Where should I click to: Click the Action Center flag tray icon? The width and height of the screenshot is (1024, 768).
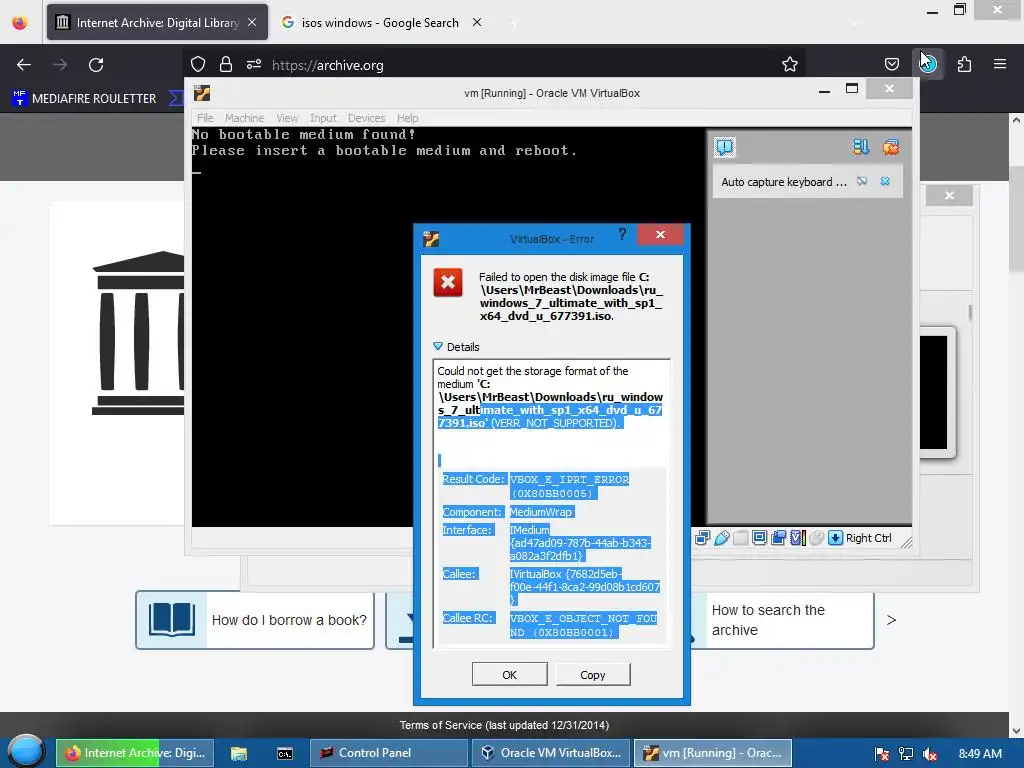click(x=882, y=754)
